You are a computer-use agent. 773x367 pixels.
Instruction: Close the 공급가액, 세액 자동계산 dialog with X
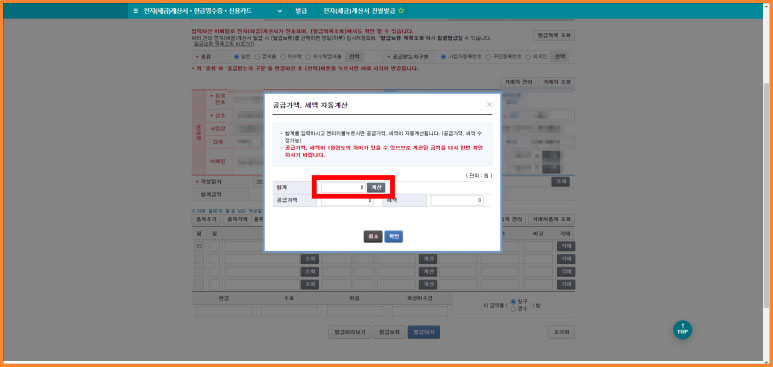[x=489, y=105]
